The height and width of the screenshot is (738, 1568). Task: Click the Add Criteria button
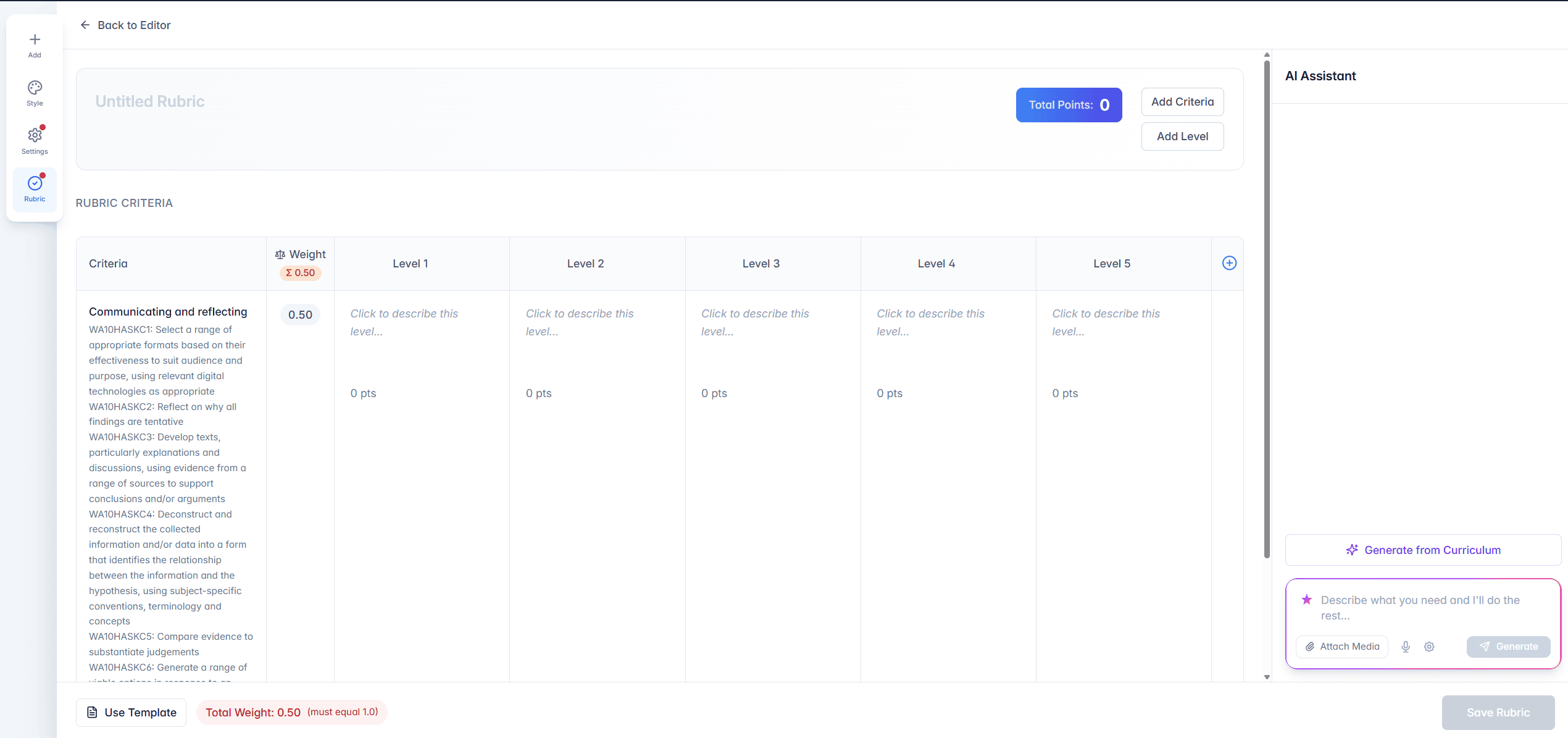(x=1182, y=102)
